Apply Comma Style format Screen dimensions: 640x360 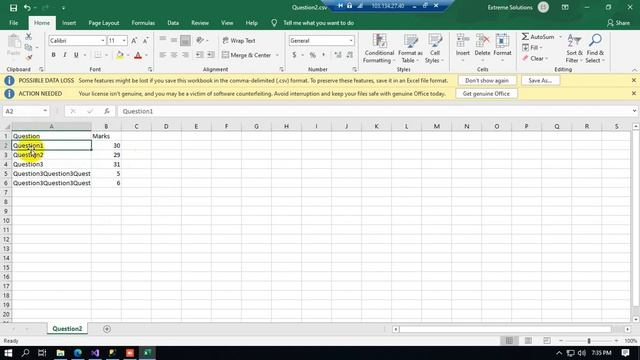pos(324,55)
